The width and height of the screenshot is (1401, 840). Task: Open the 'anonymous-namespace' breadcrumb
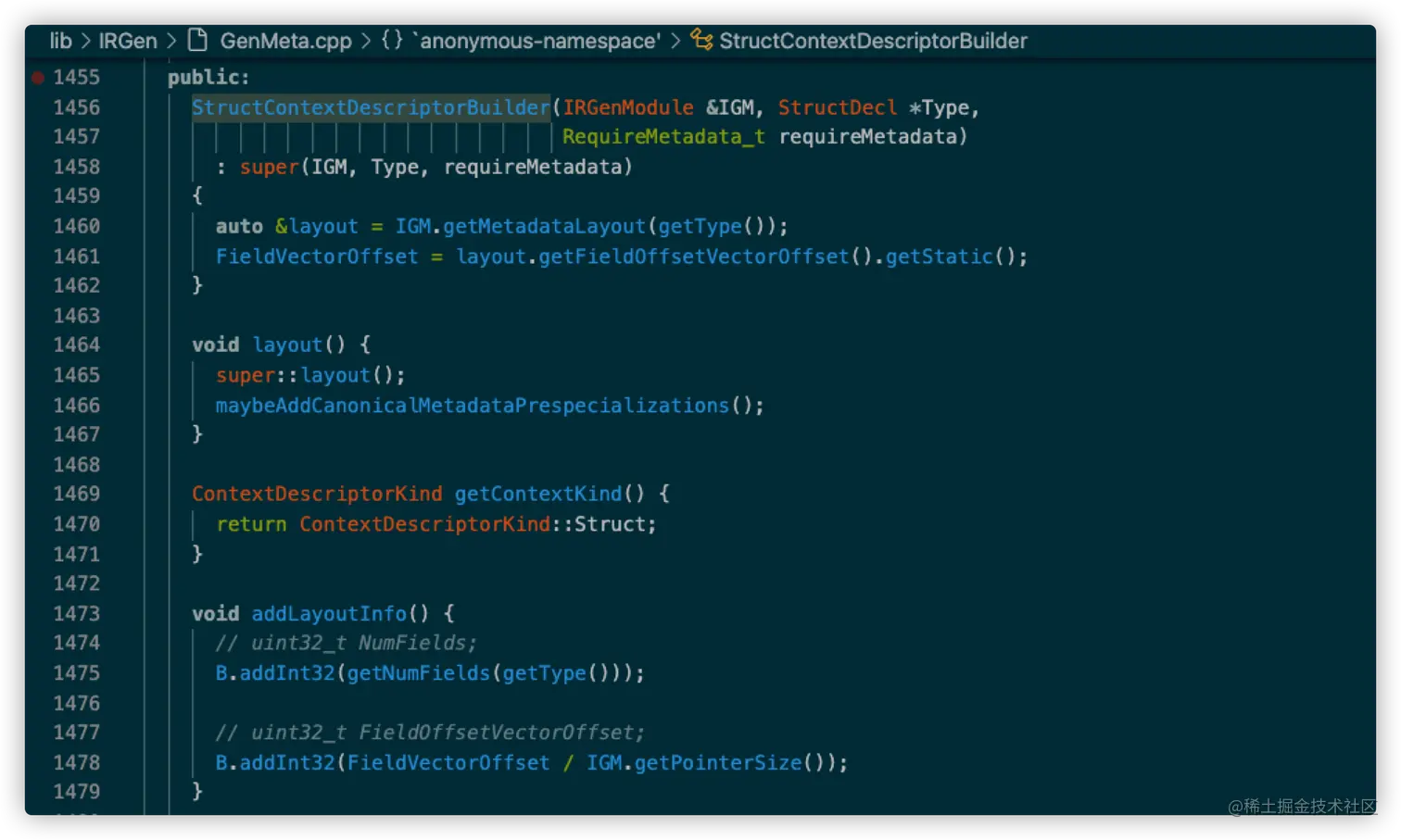coord(536,41)
